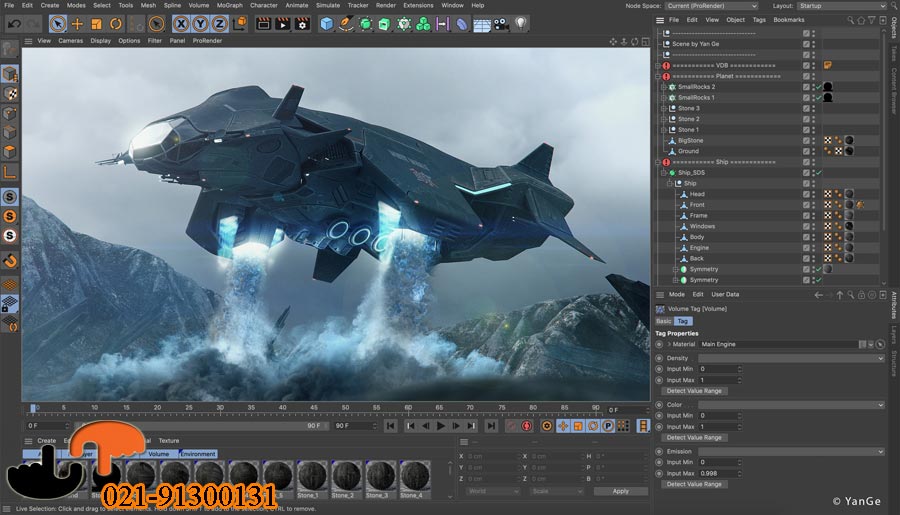Expand the Stone 2 tree node
Image resolution: width=900 pixels, height=515 pixels.
coord(664,119)
